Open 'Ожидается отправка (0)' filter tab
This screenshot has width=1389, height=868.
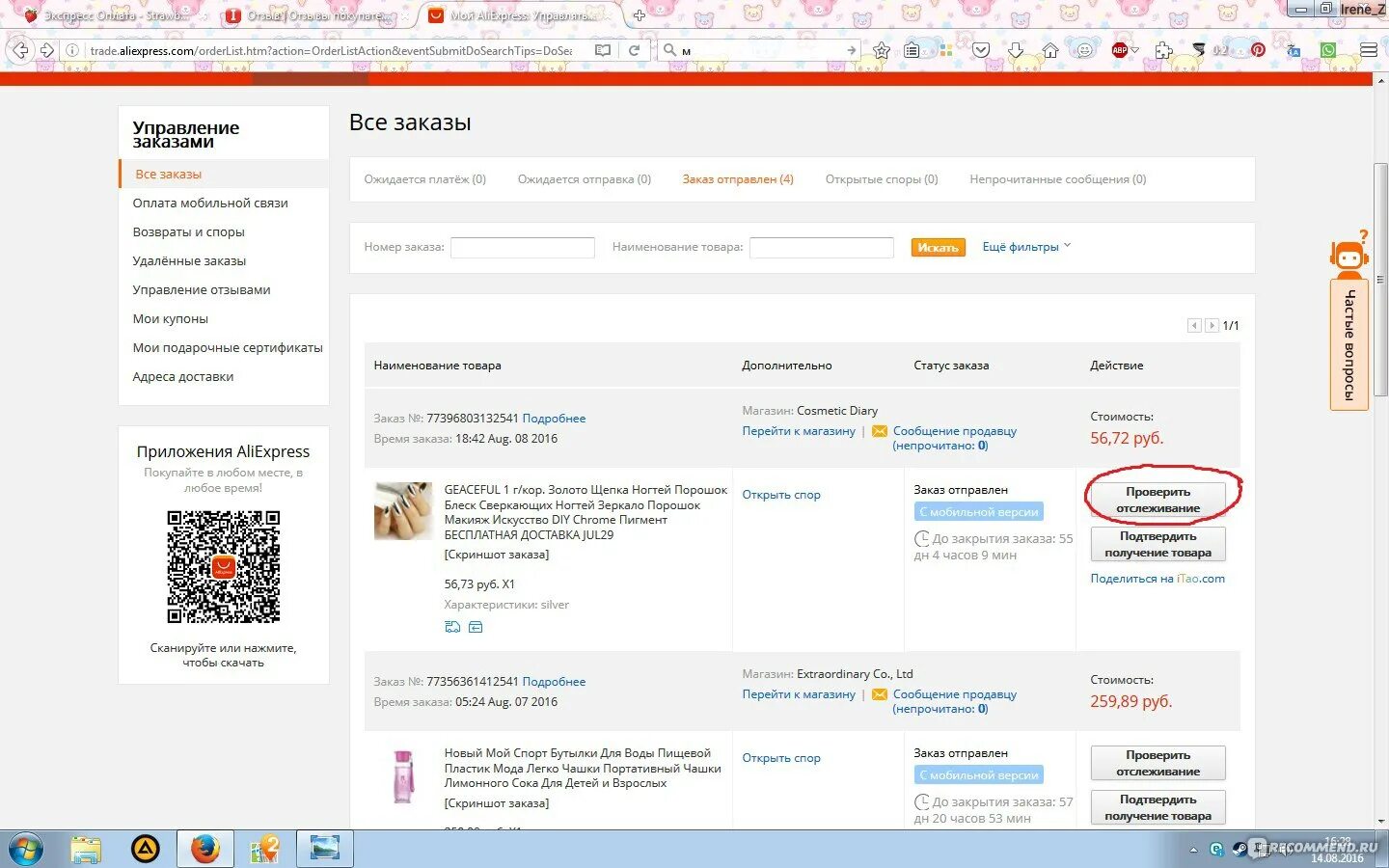(585, 179)
